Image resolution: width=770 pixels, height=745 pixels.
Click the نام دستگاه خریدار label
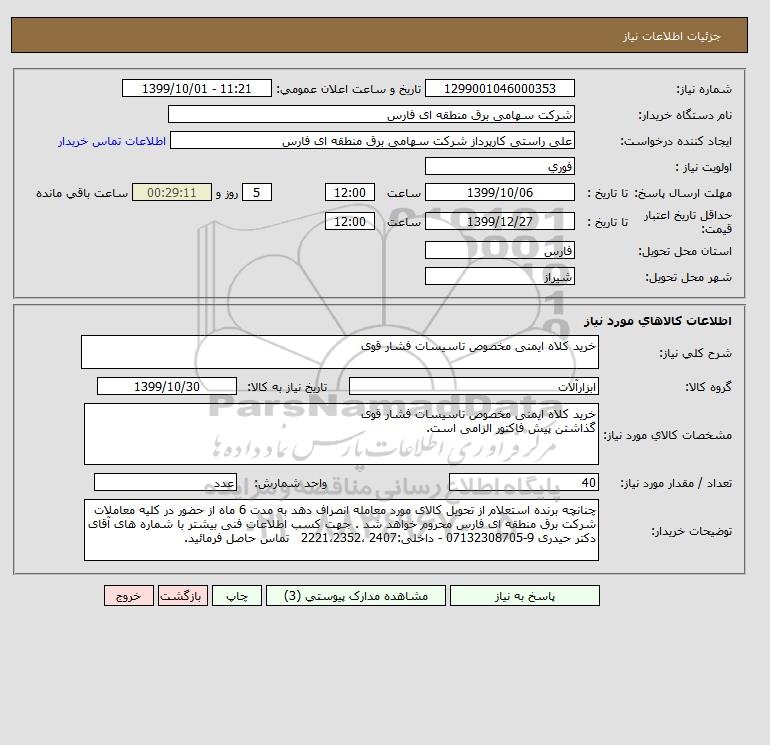(685, 115)
